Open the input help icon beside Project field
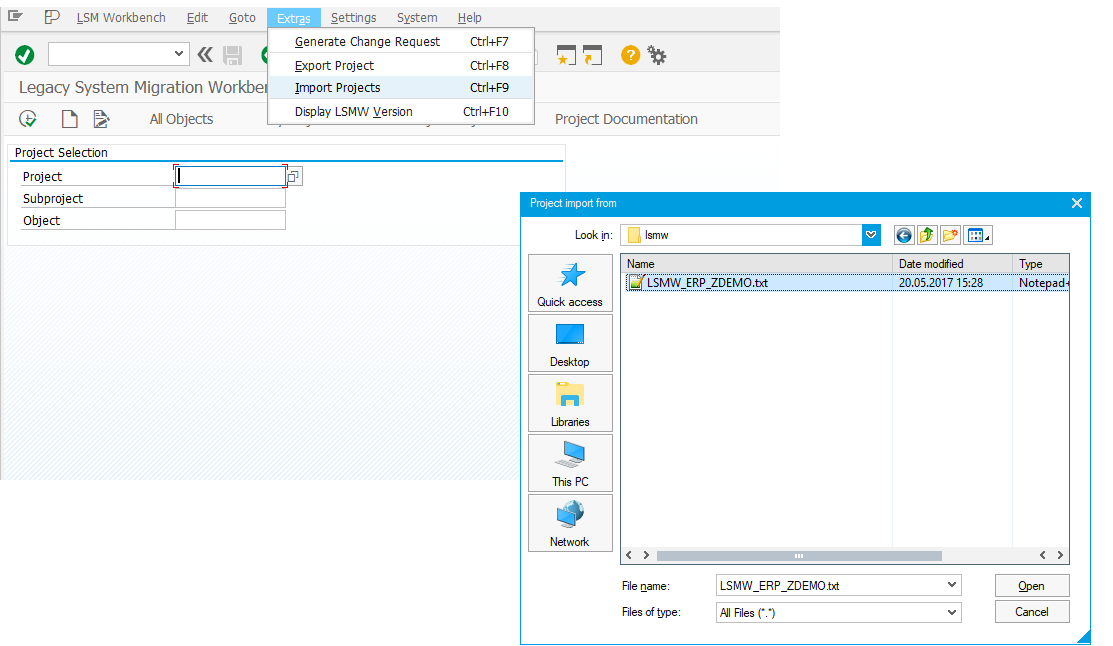1113x646 pixels. click(x=293, y=176)
